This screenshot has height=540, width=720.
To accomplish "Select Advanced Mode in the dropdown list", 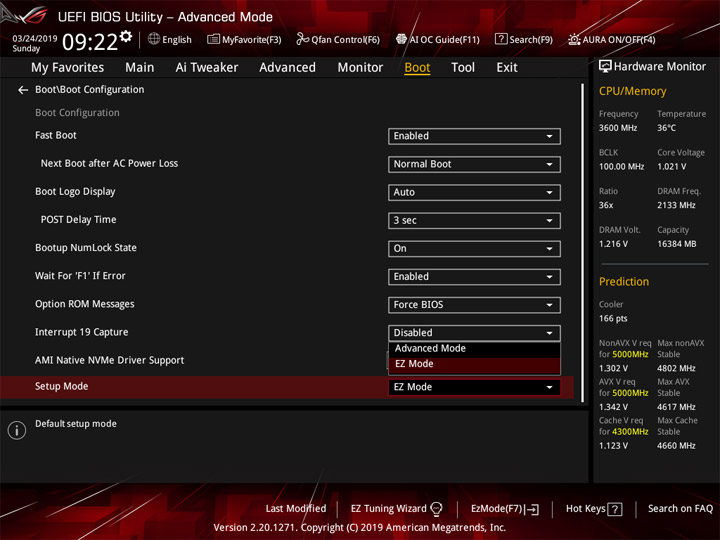I will [x=474, y=349].
